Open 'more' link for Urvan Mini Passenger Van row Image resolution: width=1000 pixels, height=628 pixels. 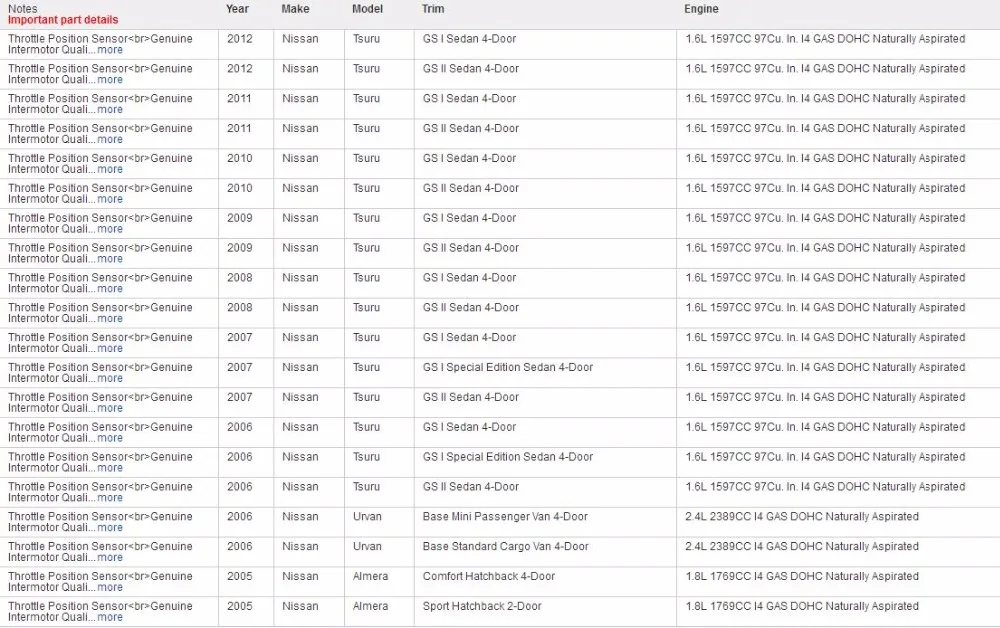click(x=110, y=528)
